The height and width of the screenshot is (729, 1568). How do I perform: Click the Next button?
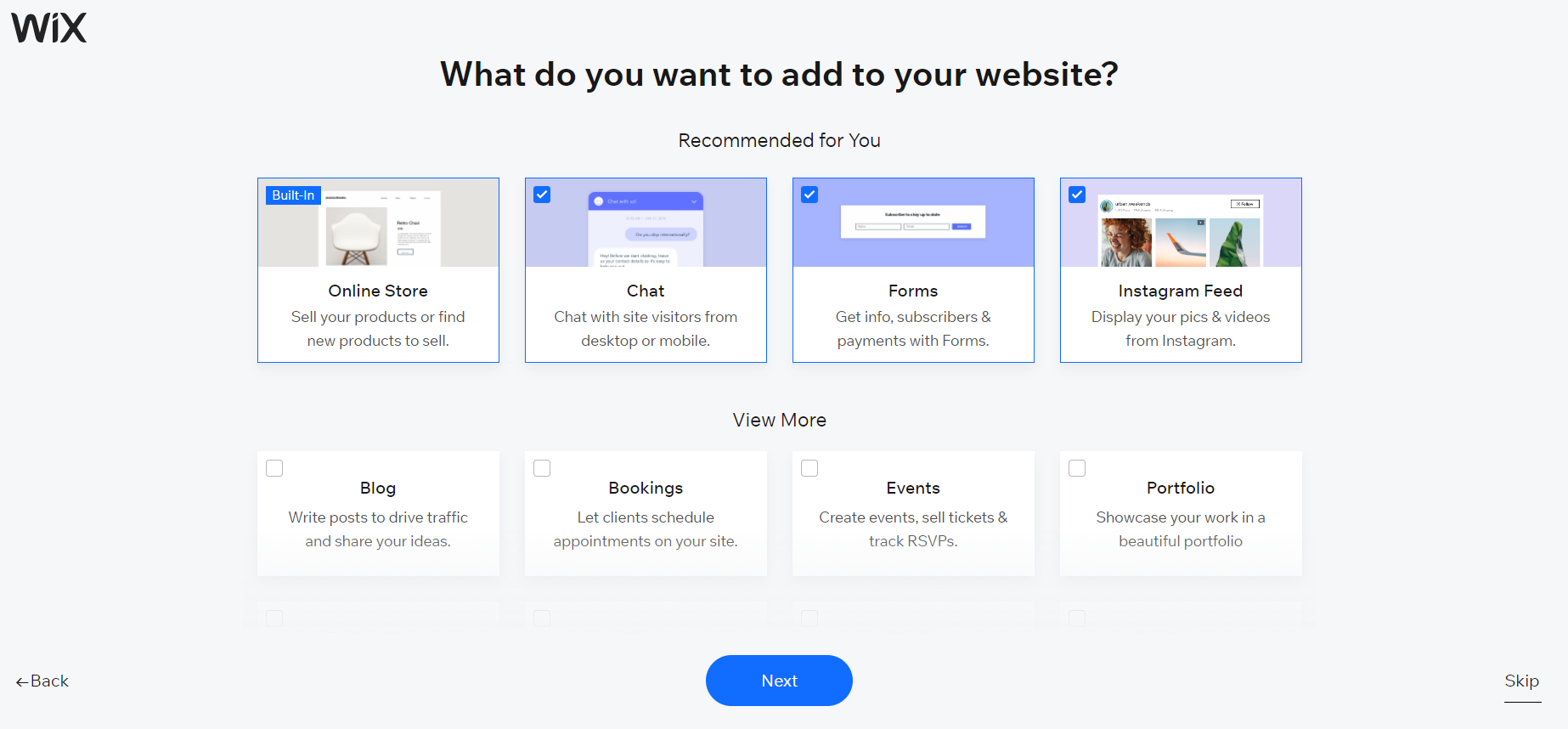pos(779,681)
